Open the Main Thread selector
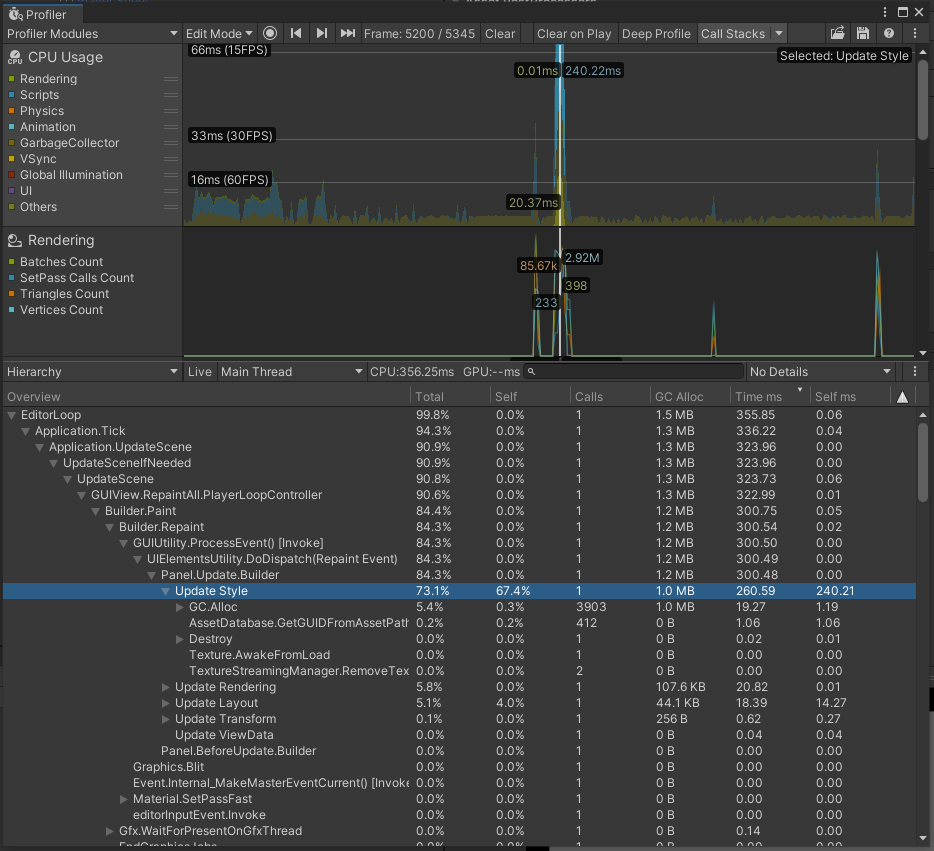The image size is (934, 851). pyautogui.click(x=290, y=371)
